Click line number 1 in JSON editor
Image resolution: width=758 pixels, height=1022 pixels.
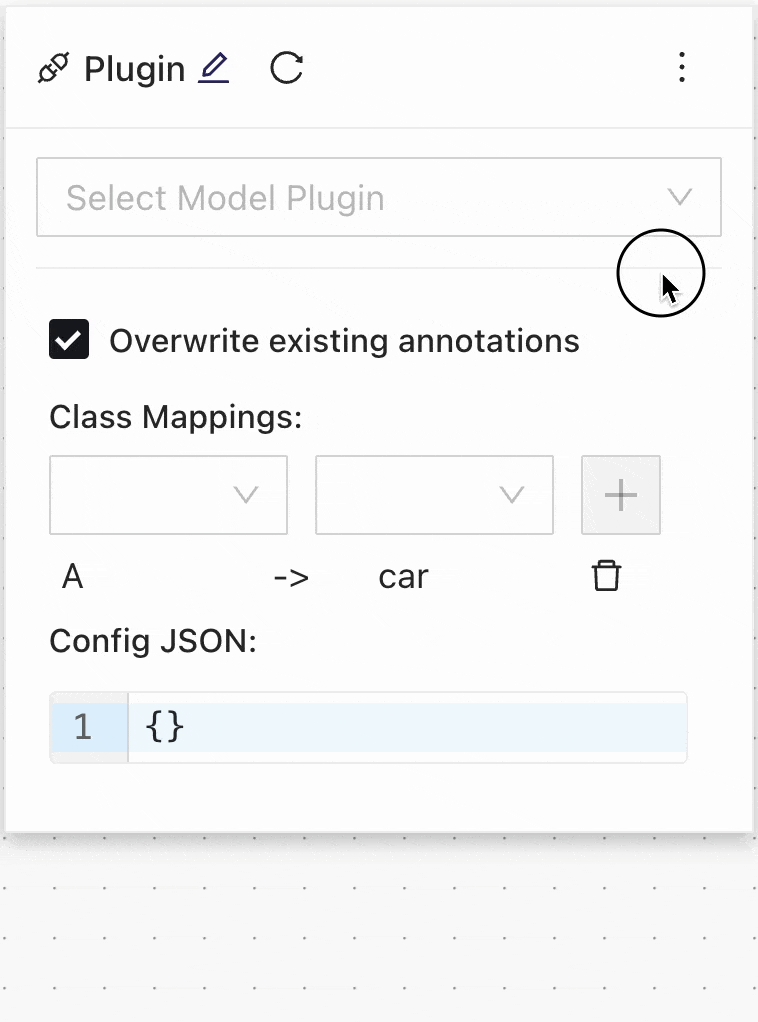[x=84, y=727]
